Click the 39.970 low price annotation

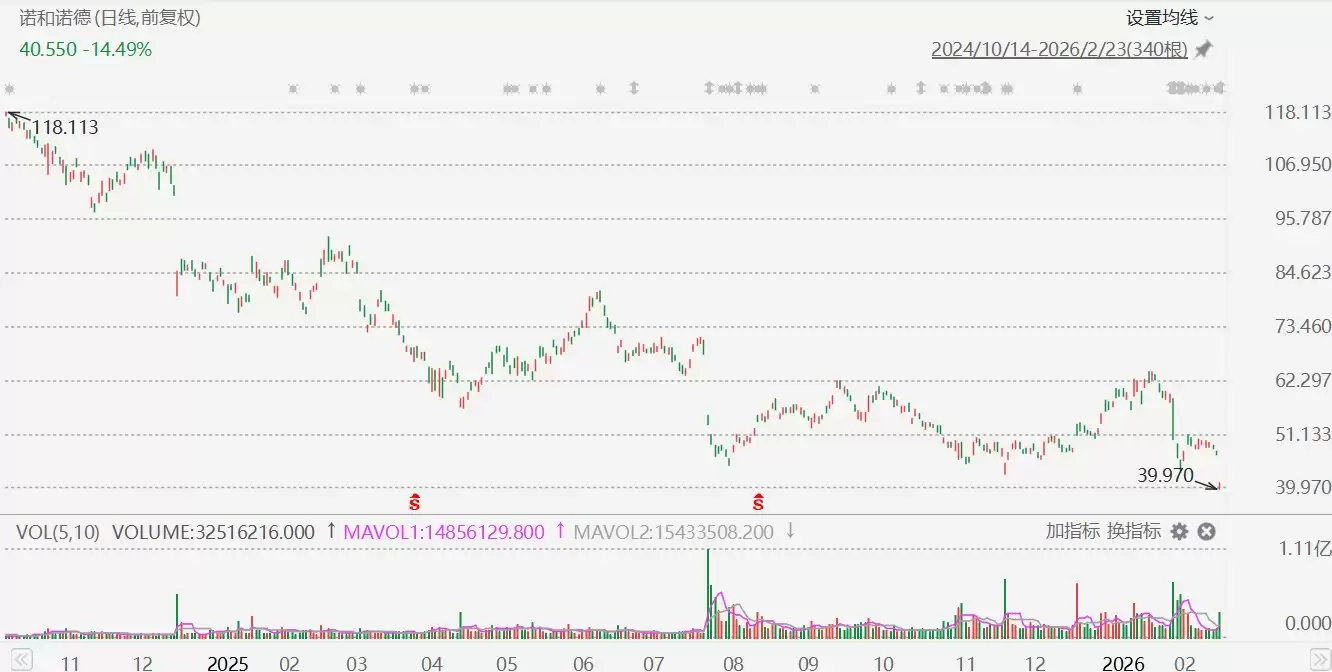click(x=1165, y=475)
